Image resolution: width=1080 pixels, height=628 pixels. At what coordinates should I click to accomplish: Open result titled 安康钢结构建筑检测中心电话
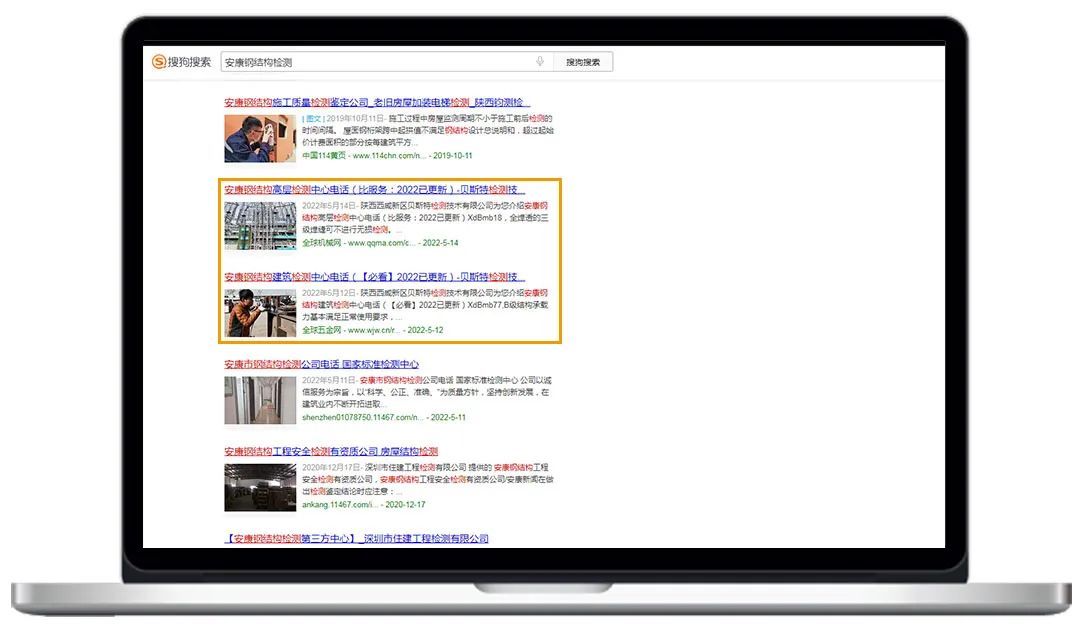click(374, 276)
